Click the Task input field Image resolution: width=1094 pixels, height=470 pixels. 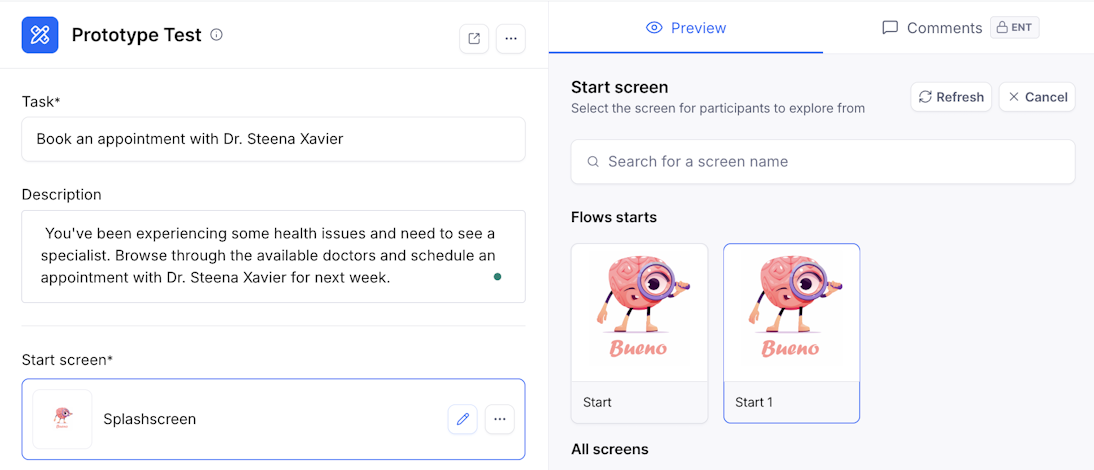click(274, 139)
